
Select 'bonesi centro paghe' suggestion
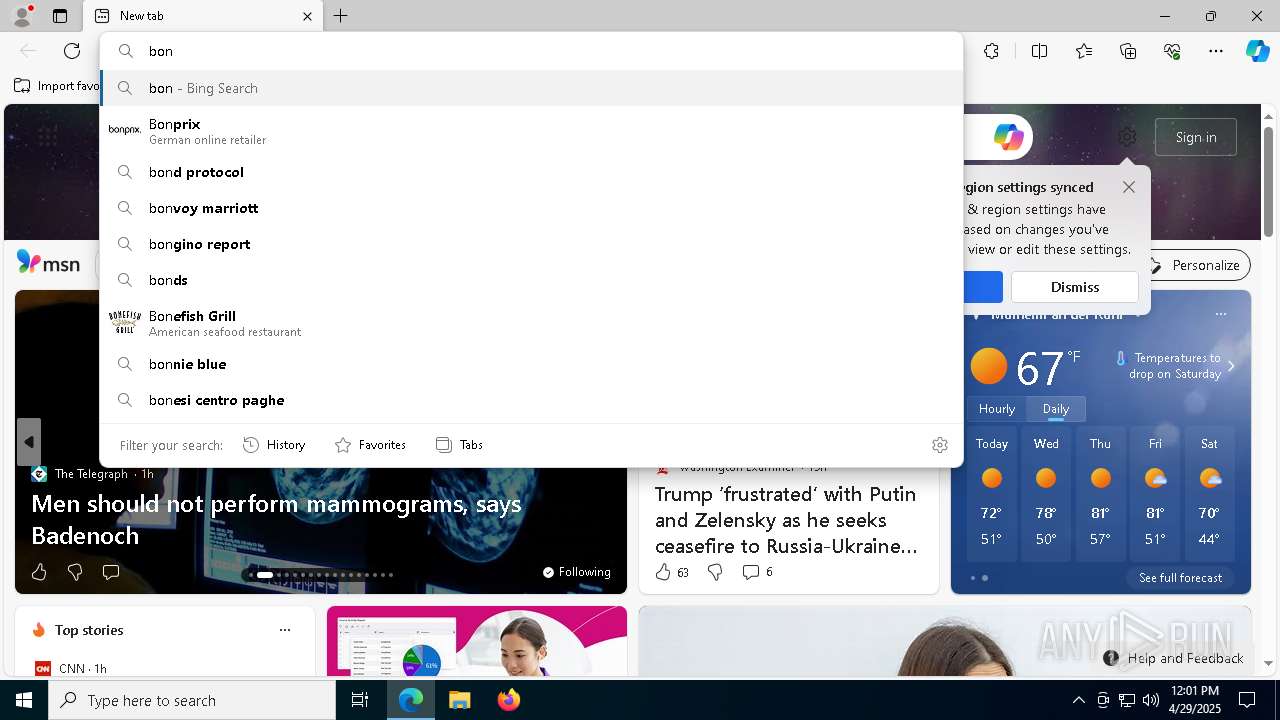pos(531,400)
